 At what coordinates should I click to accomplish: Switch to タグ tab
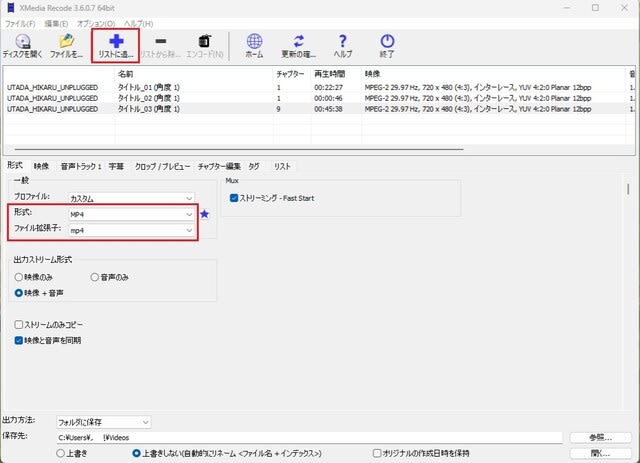pos(254,166)
